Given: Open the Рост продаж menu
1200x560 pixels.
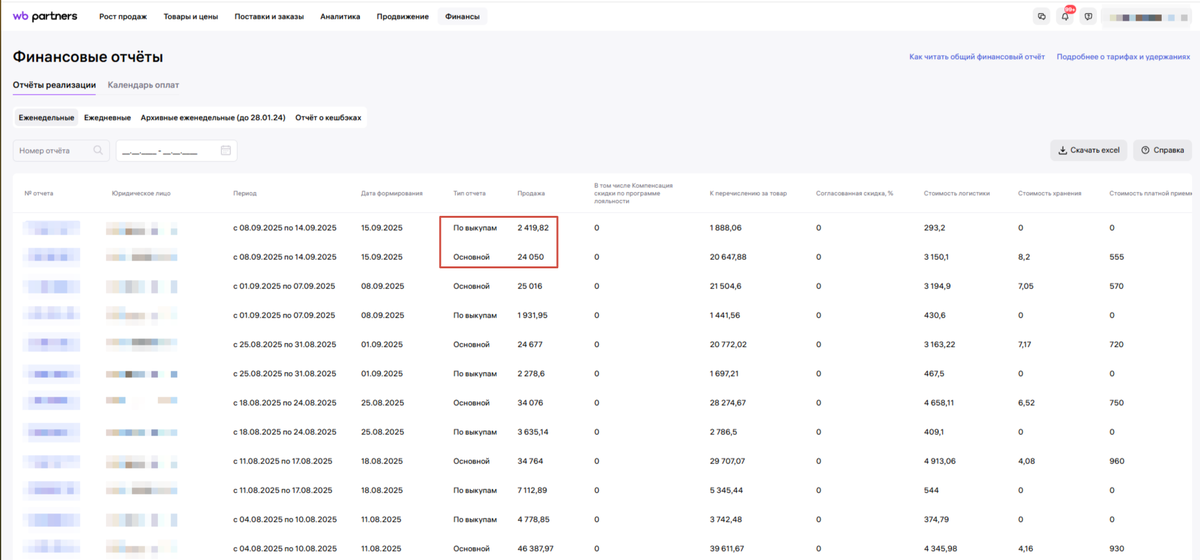Looking at the screenshot, I should point(123,17).
